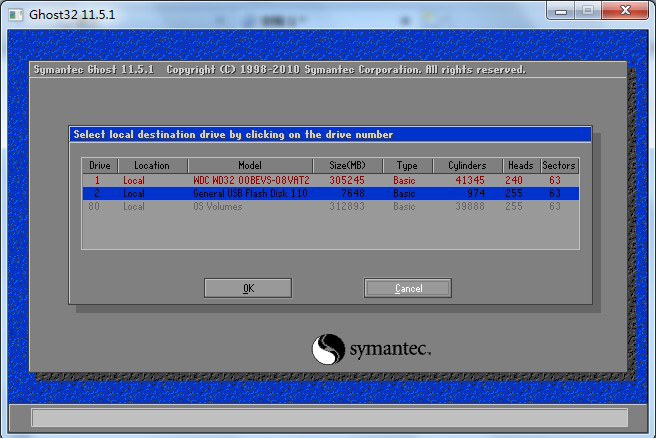
Task: Click the Symantec Ghost copyright banner
Action: click(279, 69)
